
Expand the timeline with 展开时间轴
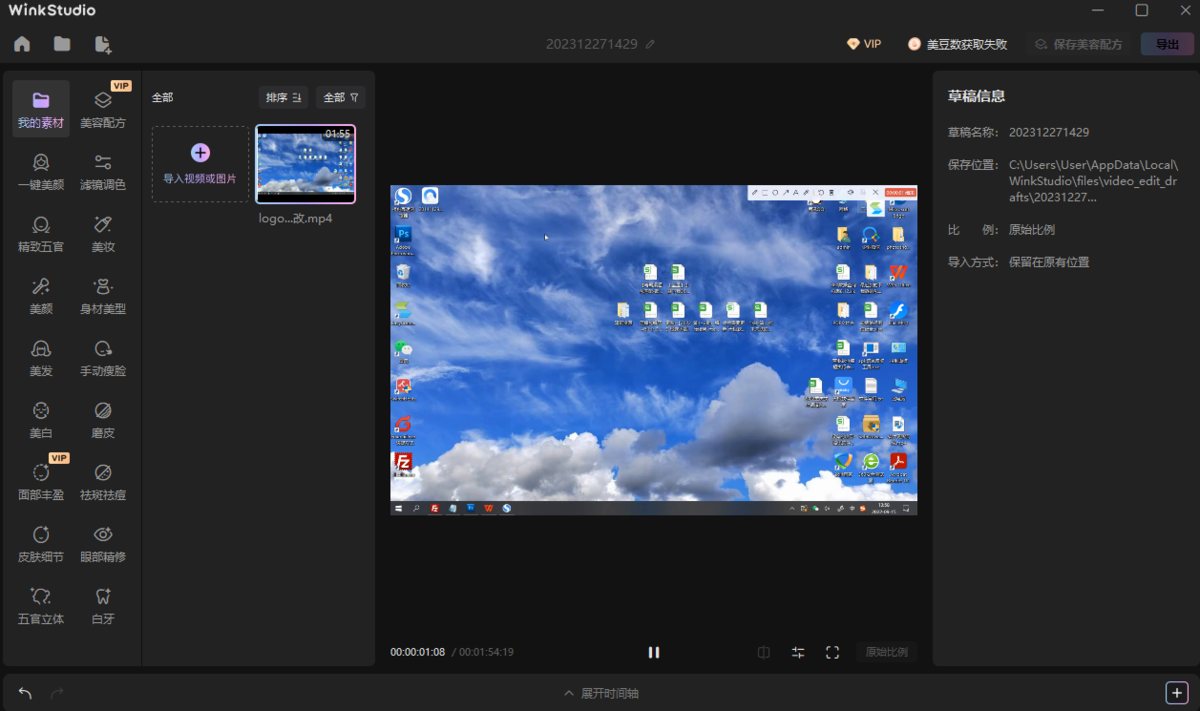tap(601, 692)
